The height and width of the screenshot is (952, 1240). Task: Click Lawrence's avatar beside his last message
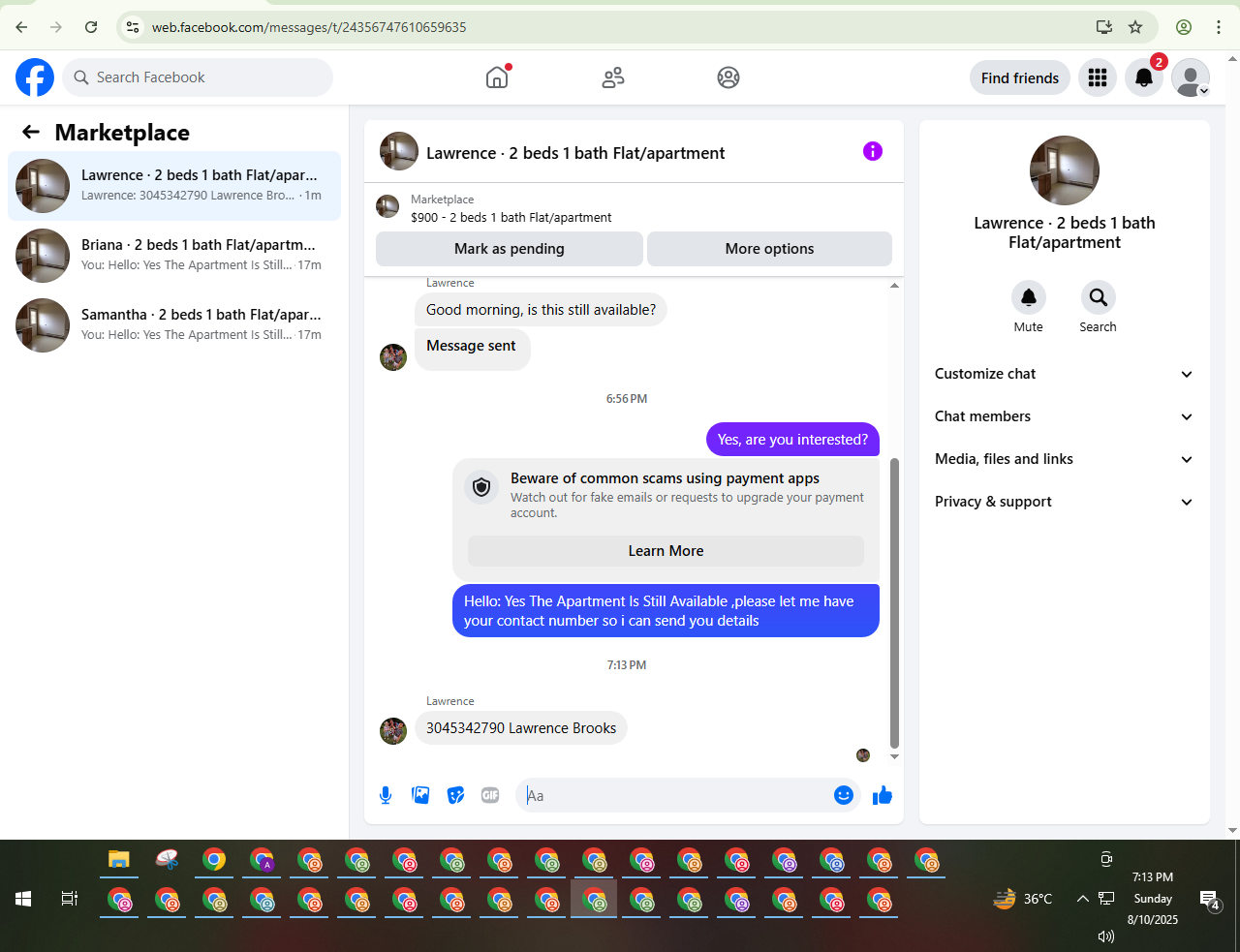393,730
